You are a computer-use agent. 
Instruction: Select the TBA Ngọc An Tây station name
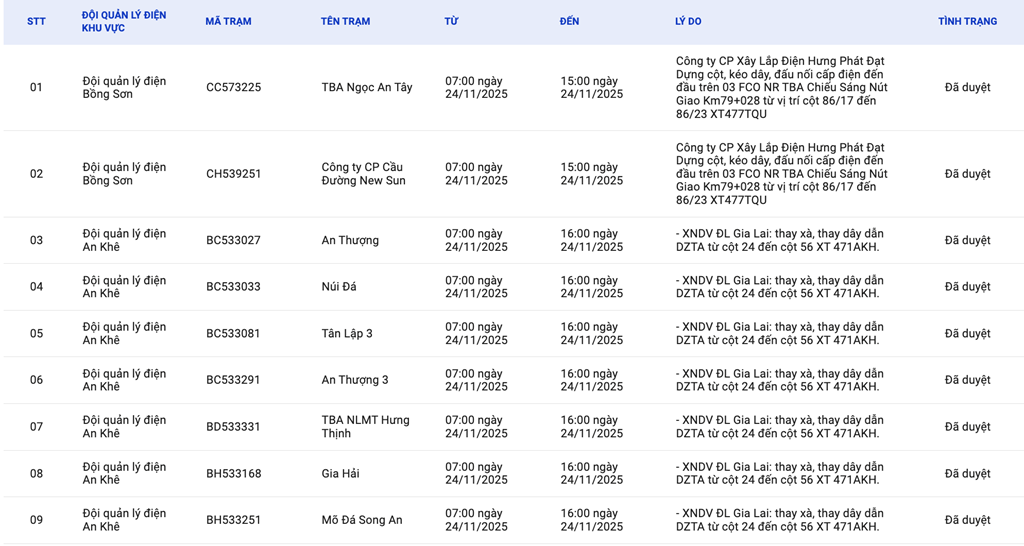point(367,88)
